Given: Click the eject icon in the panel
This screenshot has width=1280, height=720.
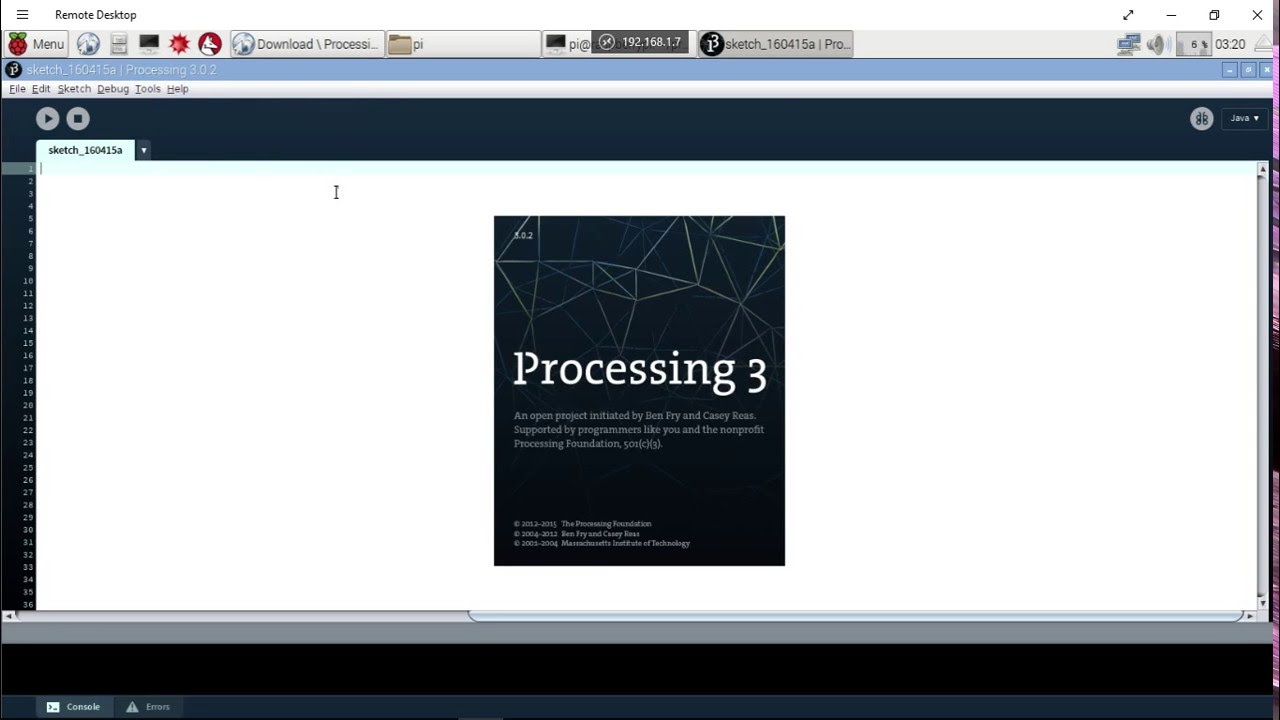Looking at the screenshot, I should (1264, 44).
